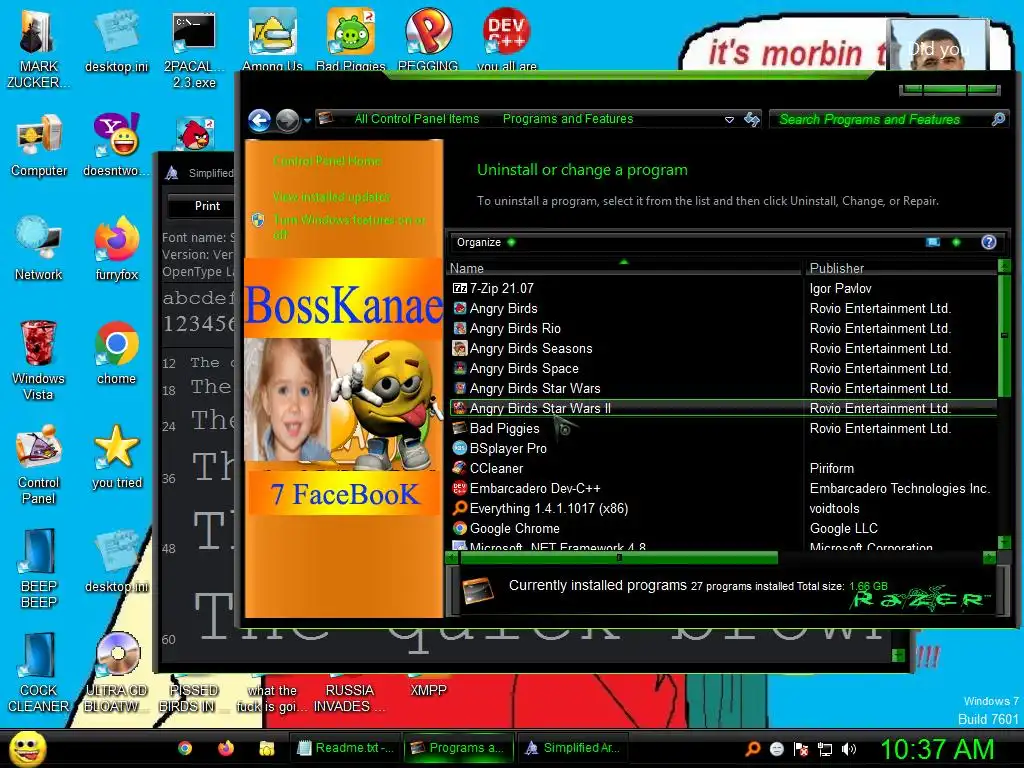1024x768 pixels.
Task: Click the BSplayer Pro list icon
Action: (460, 448)
